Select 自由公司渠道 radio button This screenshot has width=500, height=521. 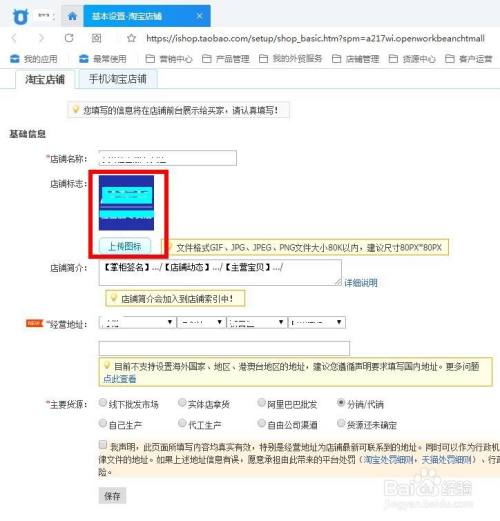point(261,423)
